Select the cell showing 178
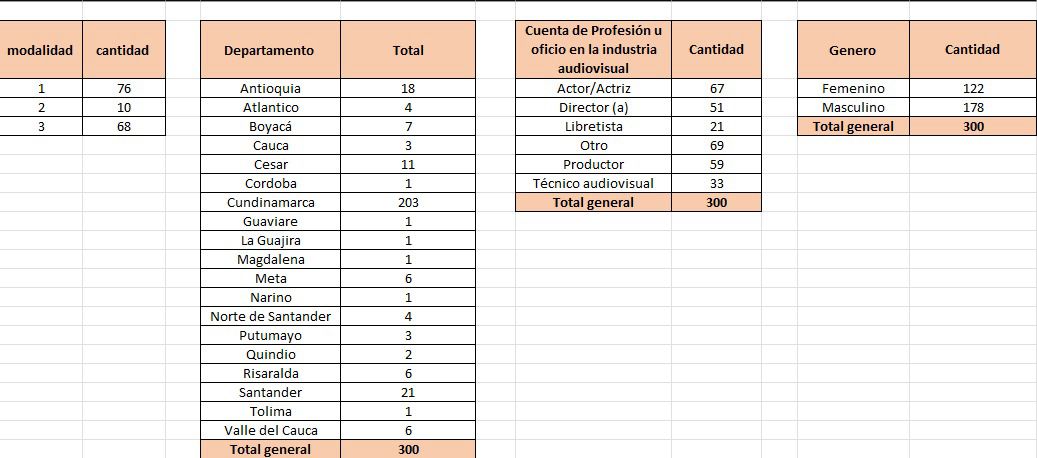The image size is (1037, 458). click(x=972, y=107)
